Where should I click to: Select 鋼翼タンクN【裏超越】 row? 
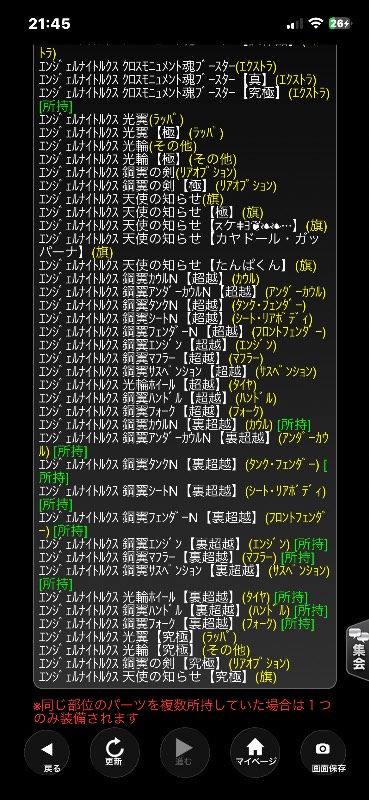[183, 471]
